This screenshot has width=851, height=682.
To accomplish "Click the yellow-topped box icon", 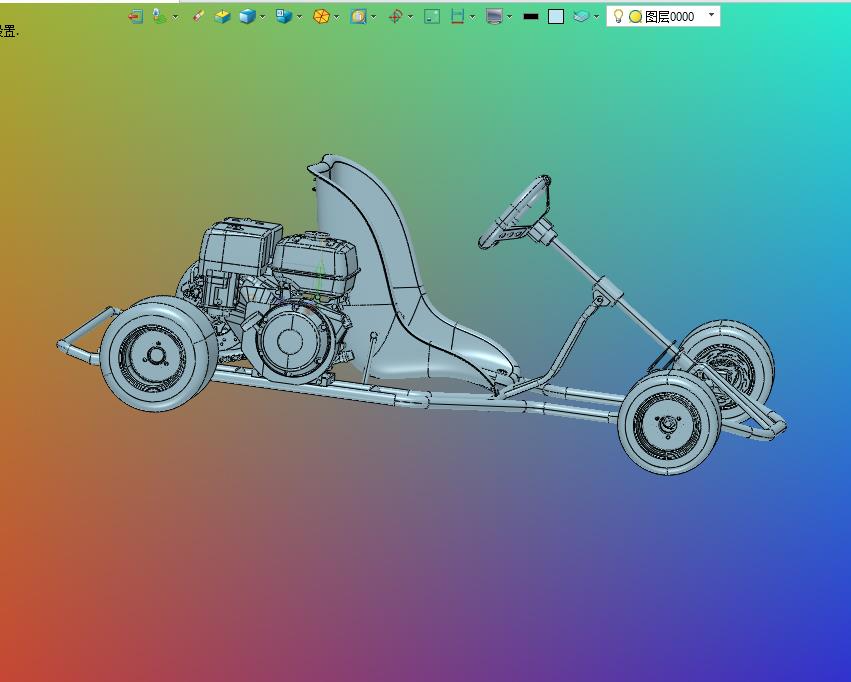I will coord(223,17).
